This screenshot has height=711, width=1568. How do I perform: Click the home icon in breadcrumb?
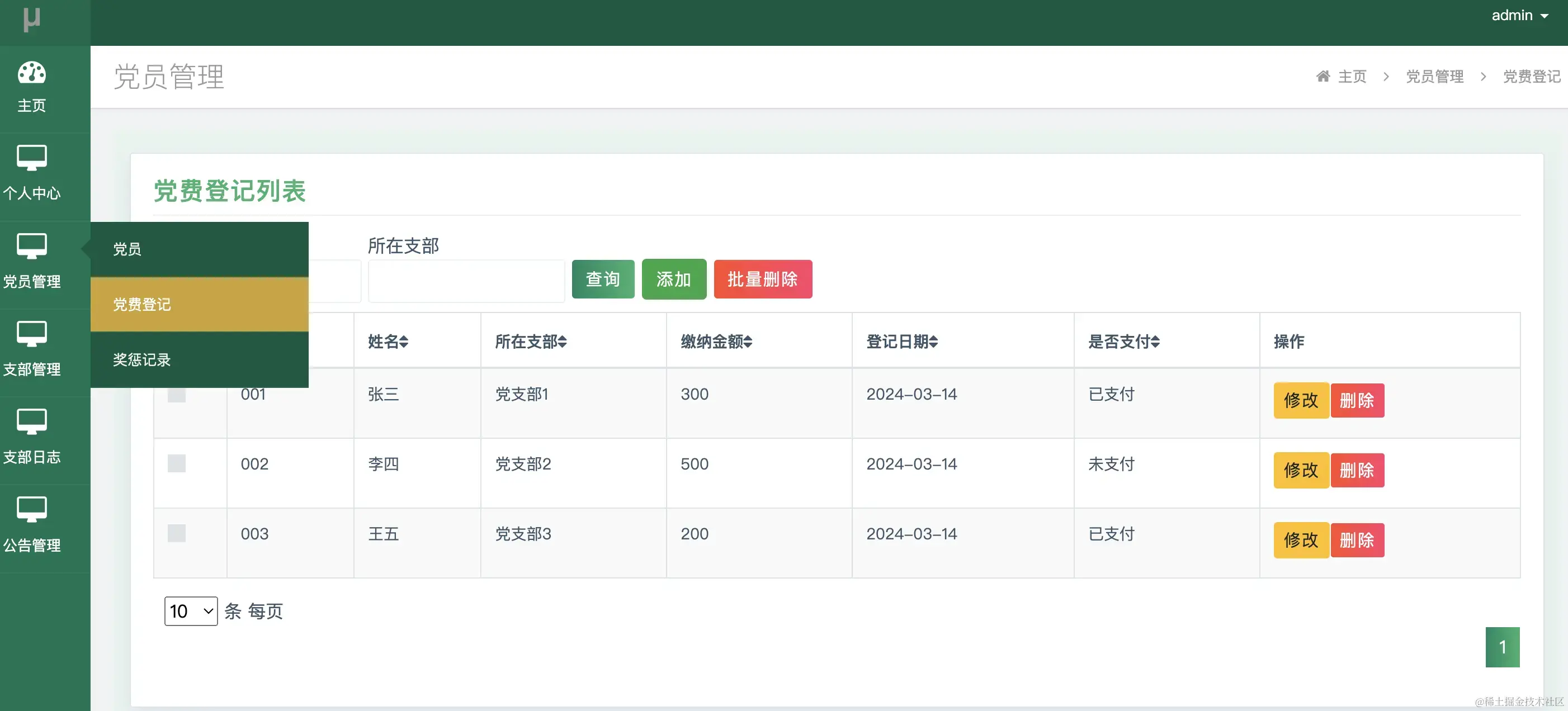tap(1323, 77)
